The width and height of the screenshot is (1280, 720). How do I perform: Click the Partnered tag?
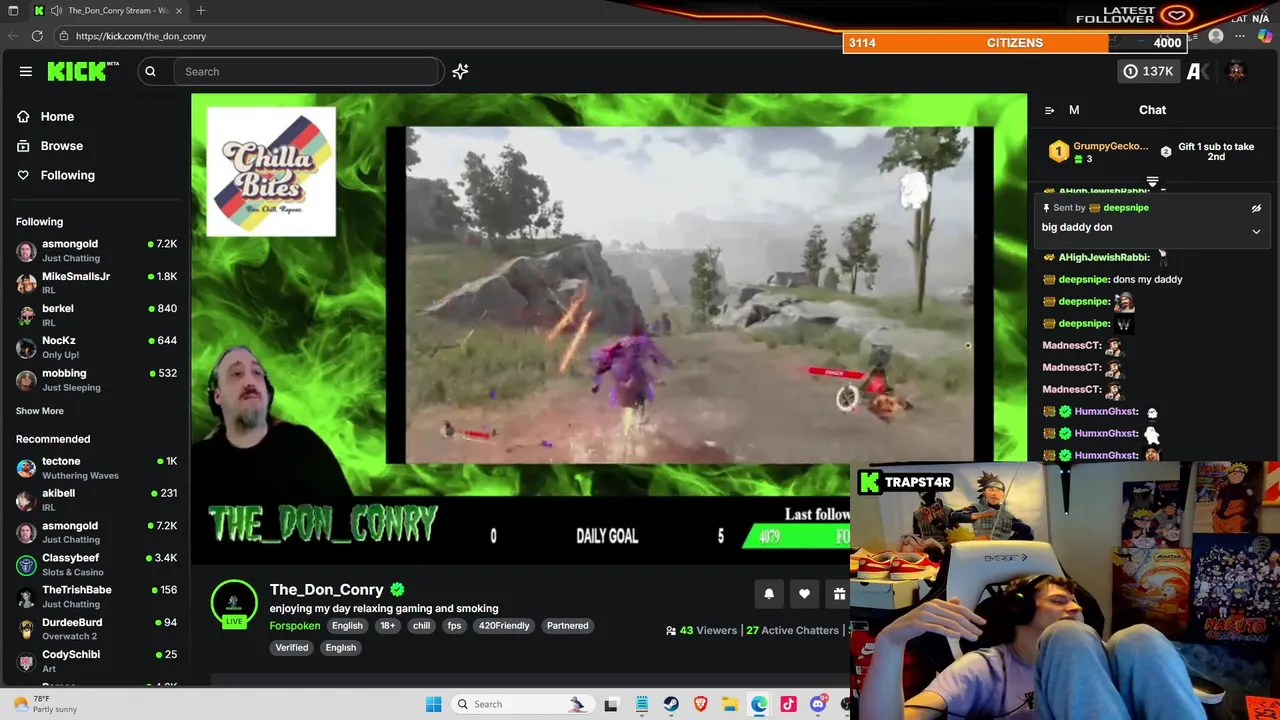[567, 626]
